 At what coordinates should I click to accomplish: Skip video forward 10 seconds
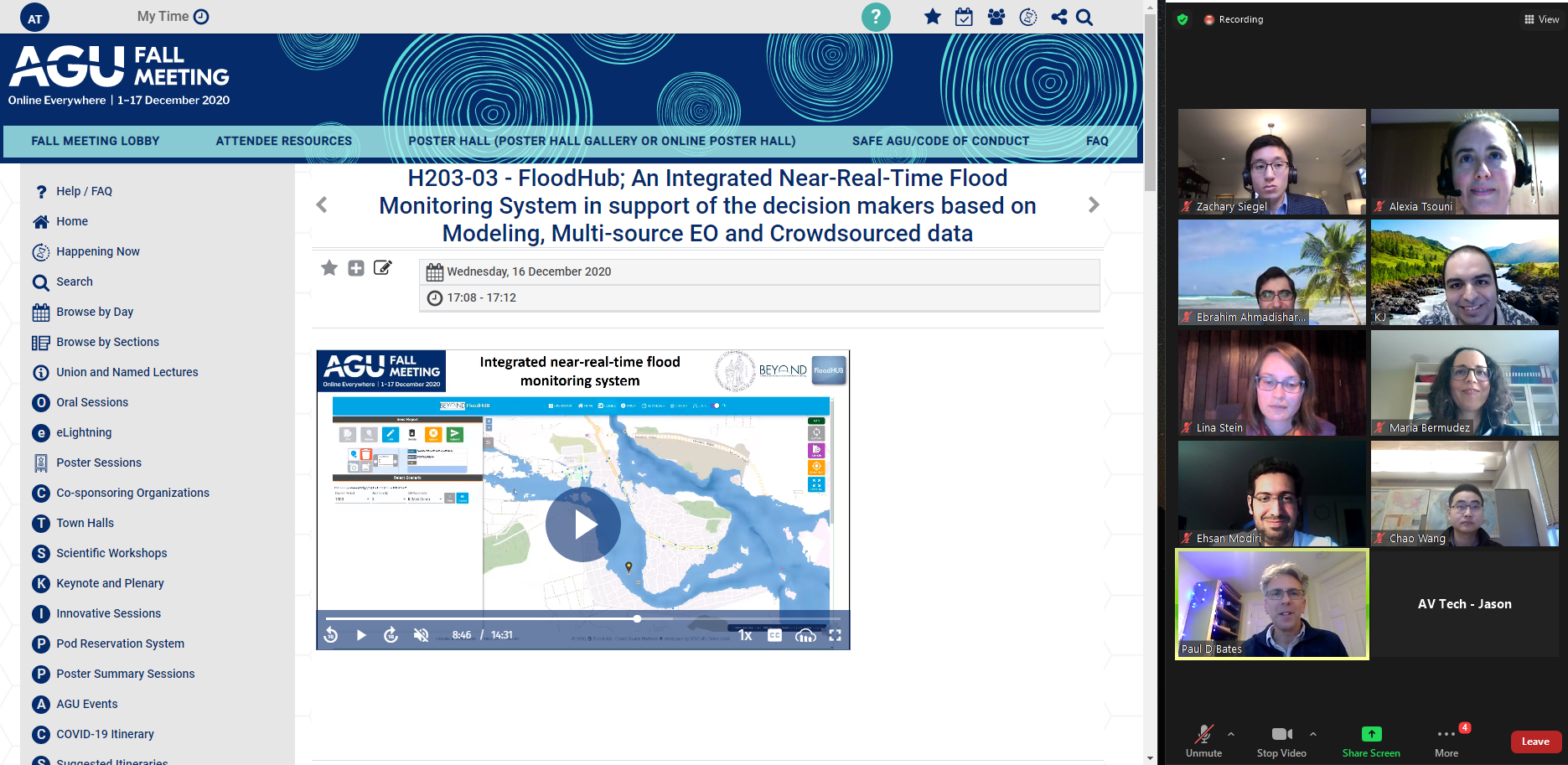[391, 635]
